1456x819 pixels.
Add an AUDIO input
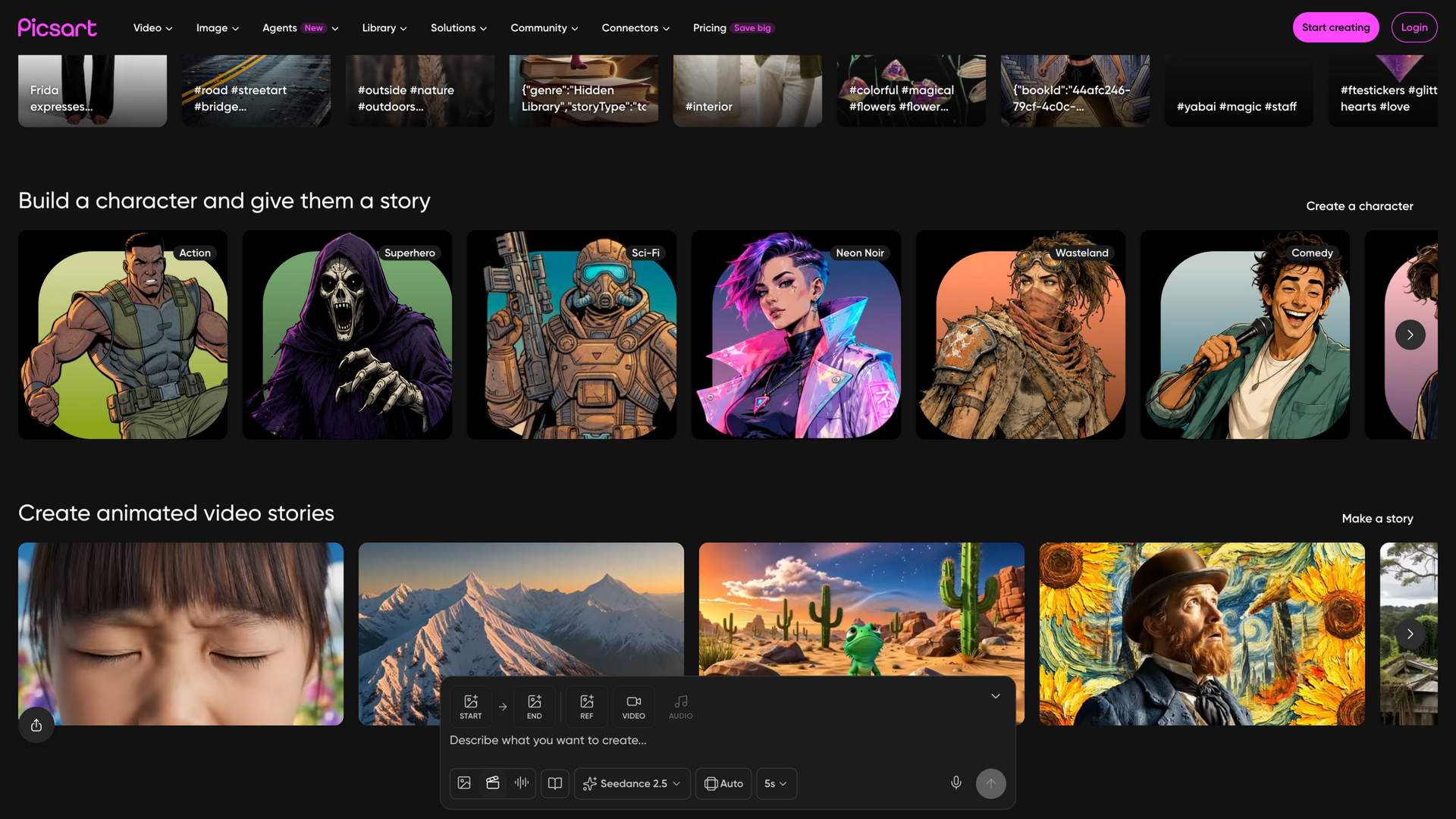(681, 707)
